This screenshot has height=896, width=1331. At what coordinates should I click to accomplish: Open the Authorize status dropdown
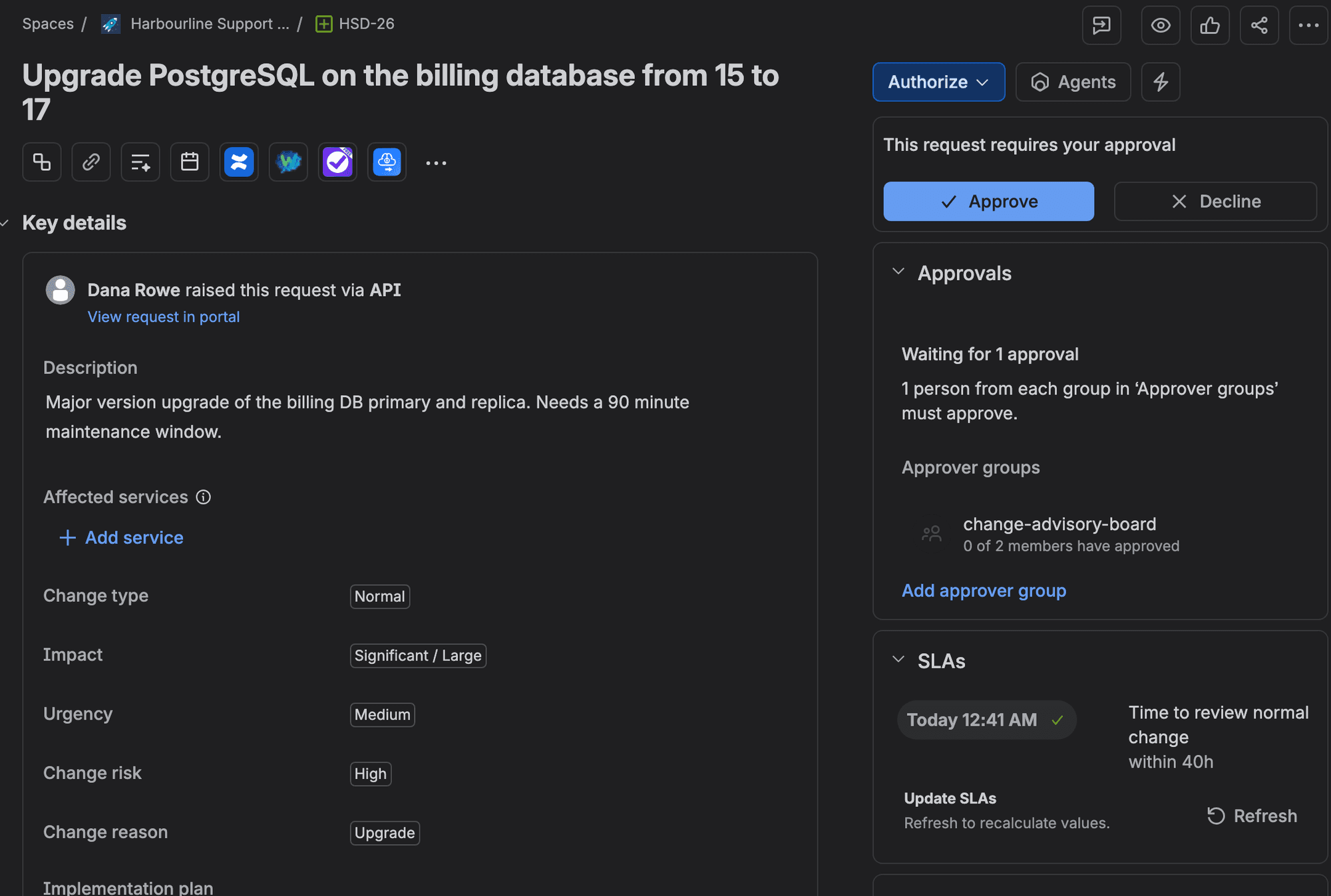[938, 82]
